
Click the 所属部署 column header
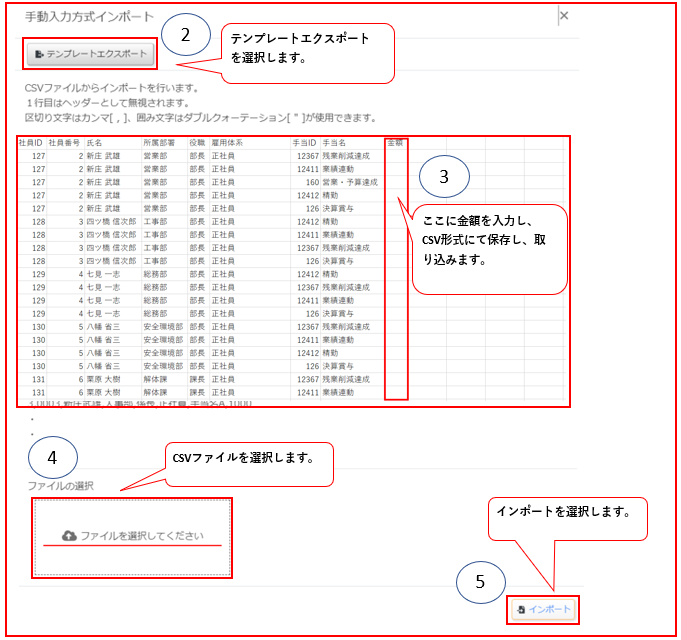click(159, 143)
